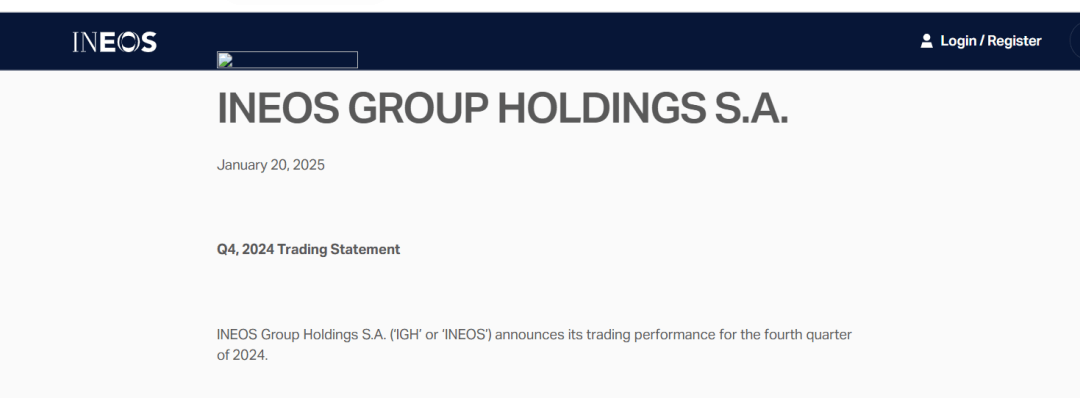Click the white strip above header
Screen dimensions: 1080x398
pos(540,6)
